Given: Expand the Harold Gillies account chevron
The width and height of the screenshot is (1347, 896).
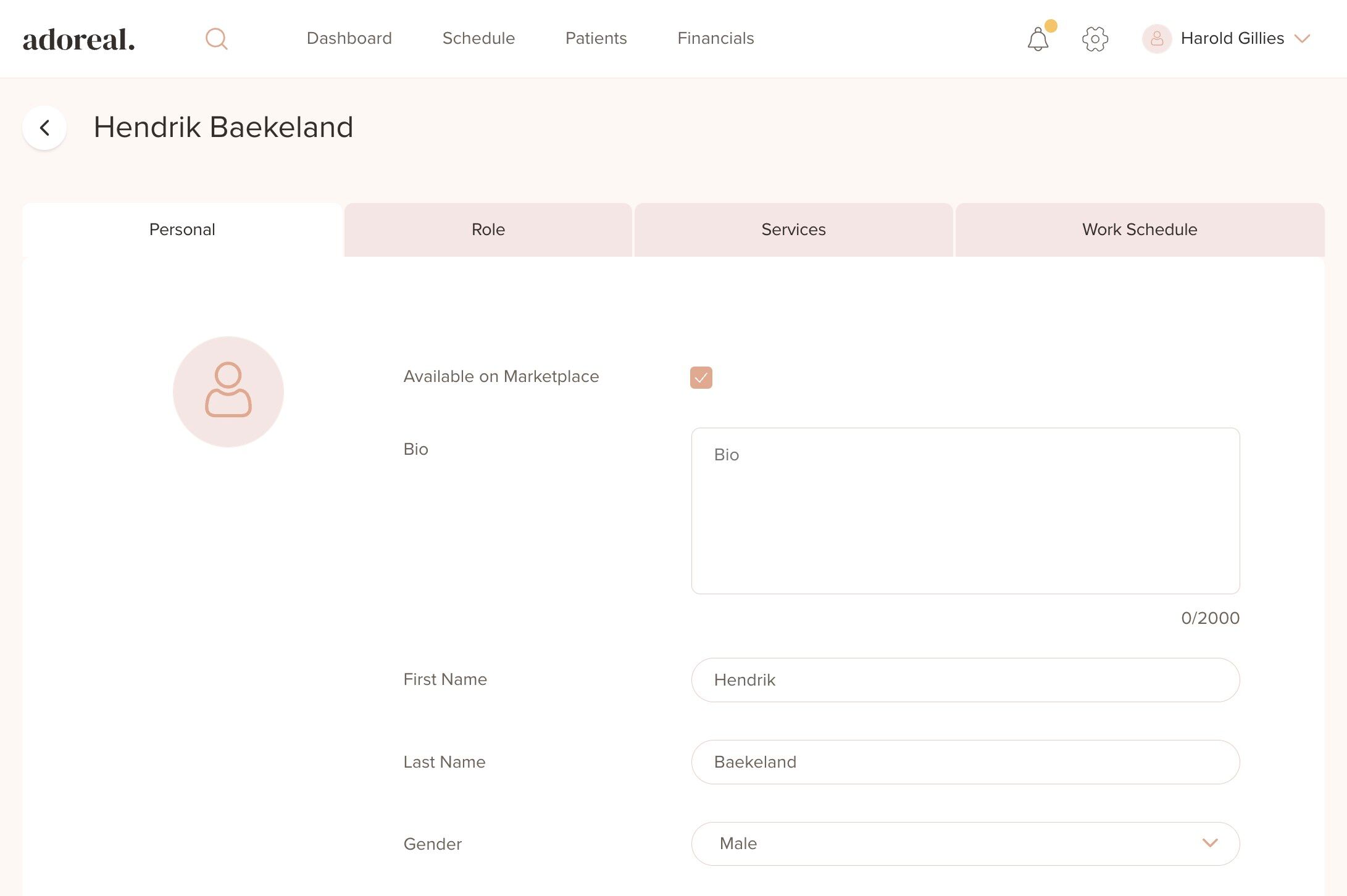Looking at the screenshot, I should tap(1302, 39).
